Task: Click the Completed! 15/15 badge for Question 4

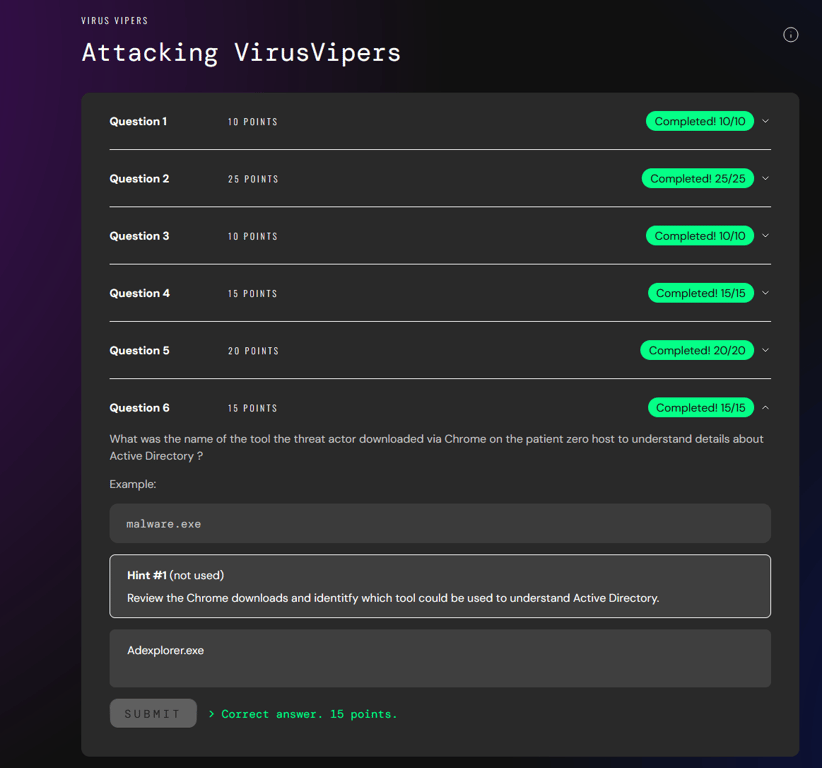Action: pyautogui.click(x=700, y=293)
